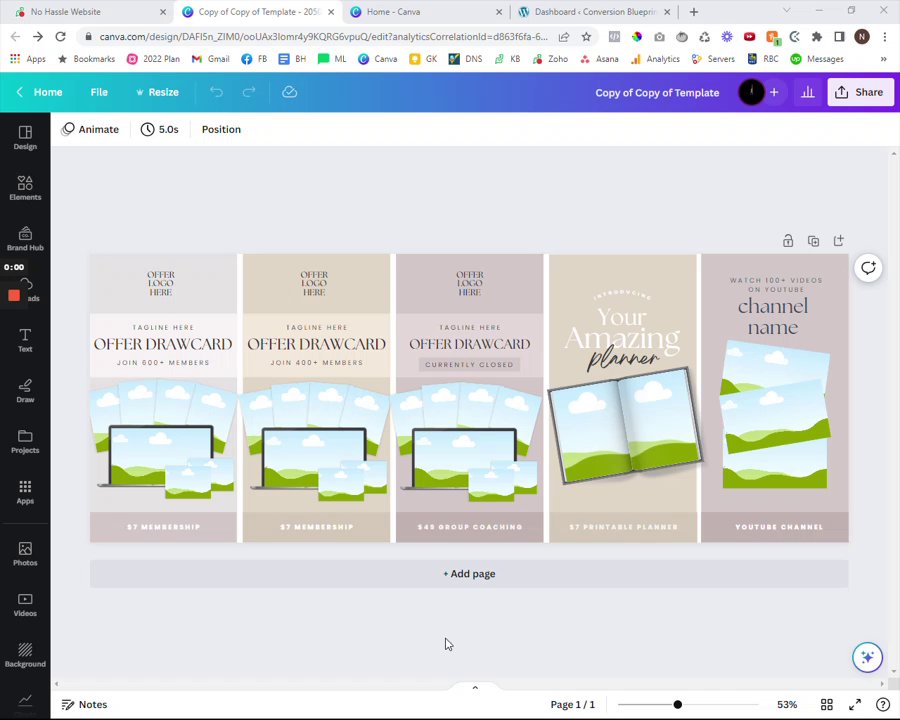Switch to Dashboard Conversion Blueprint tab
The image size is (900, 720).
[x=593, y=11]
